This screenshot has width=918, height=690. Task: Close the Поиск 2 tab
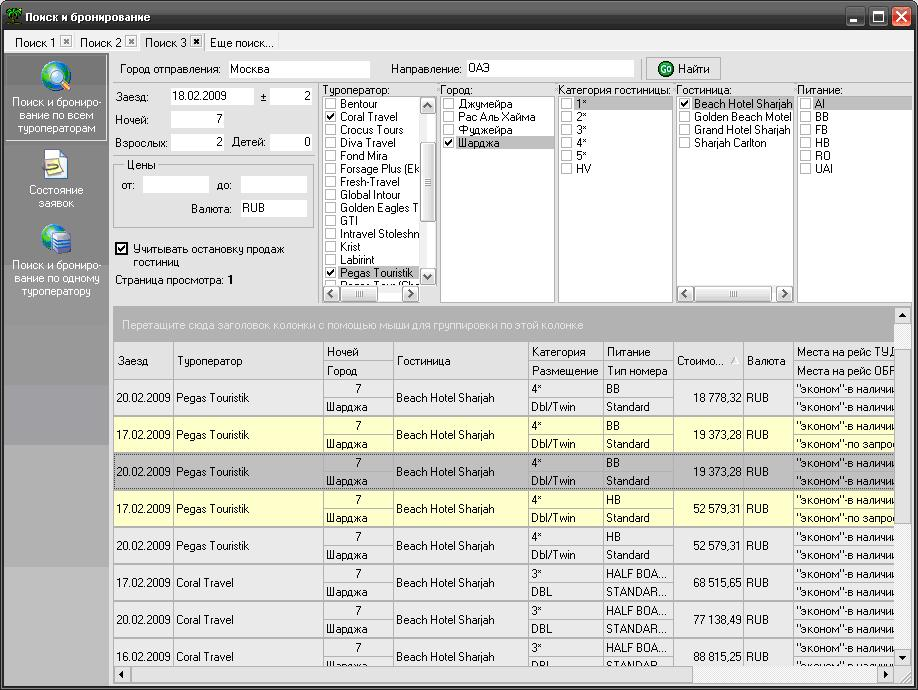(131, 42)
